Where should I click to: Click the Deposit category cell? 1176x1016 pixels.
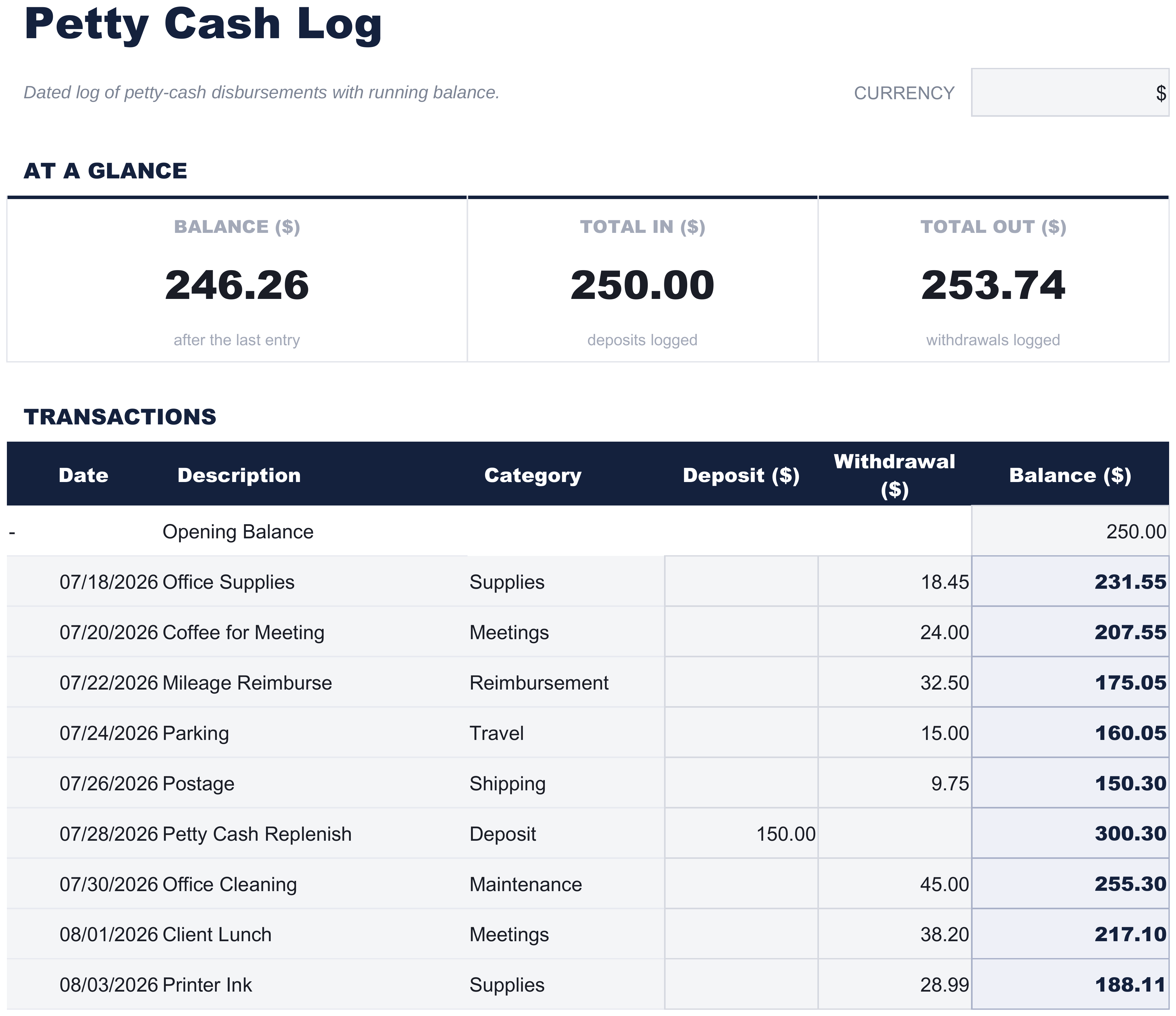click(566, 833)
